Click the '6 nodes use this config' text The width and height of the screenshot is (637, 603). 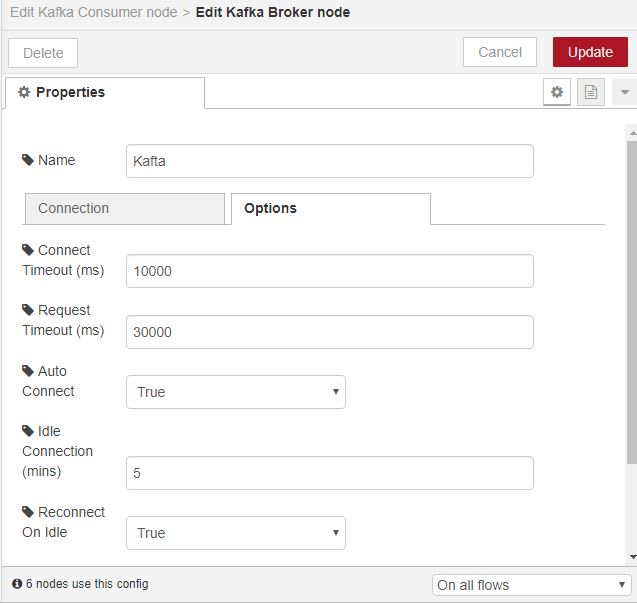pos(87,584)
